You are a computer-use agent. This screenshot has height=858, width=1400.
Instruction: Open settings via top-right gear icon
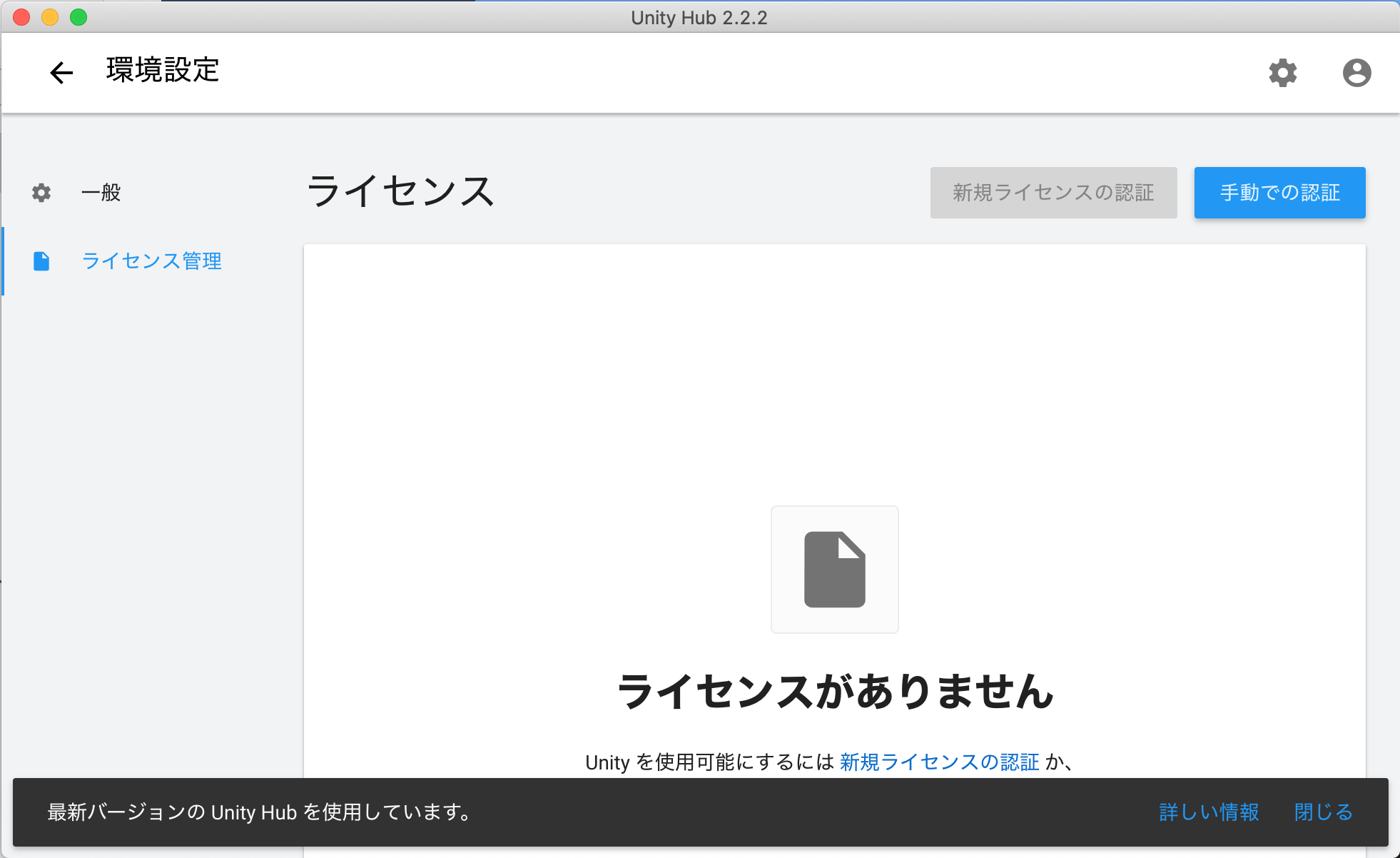pyautogui.click(x=1282, y=72)
